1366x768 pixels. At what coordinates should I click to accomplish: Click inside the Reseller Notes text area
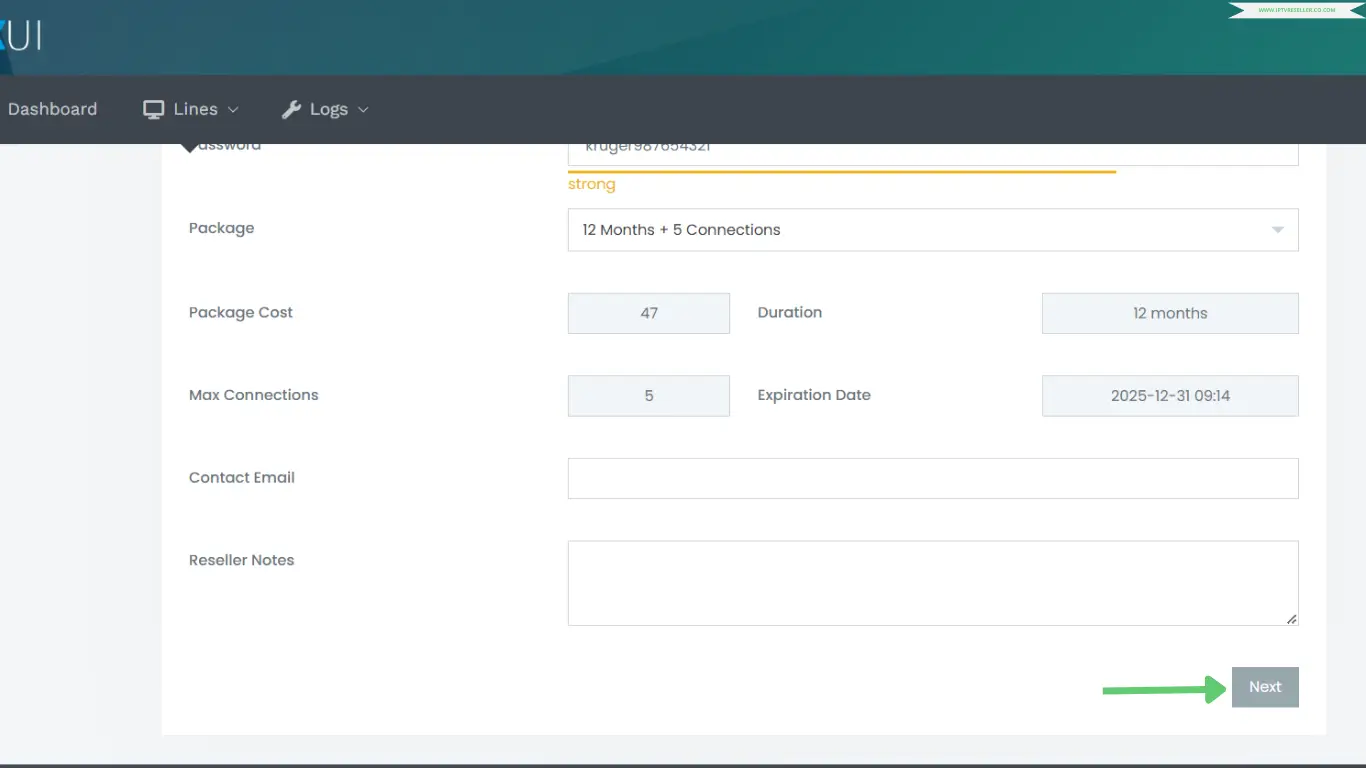[x=932, y=583]
